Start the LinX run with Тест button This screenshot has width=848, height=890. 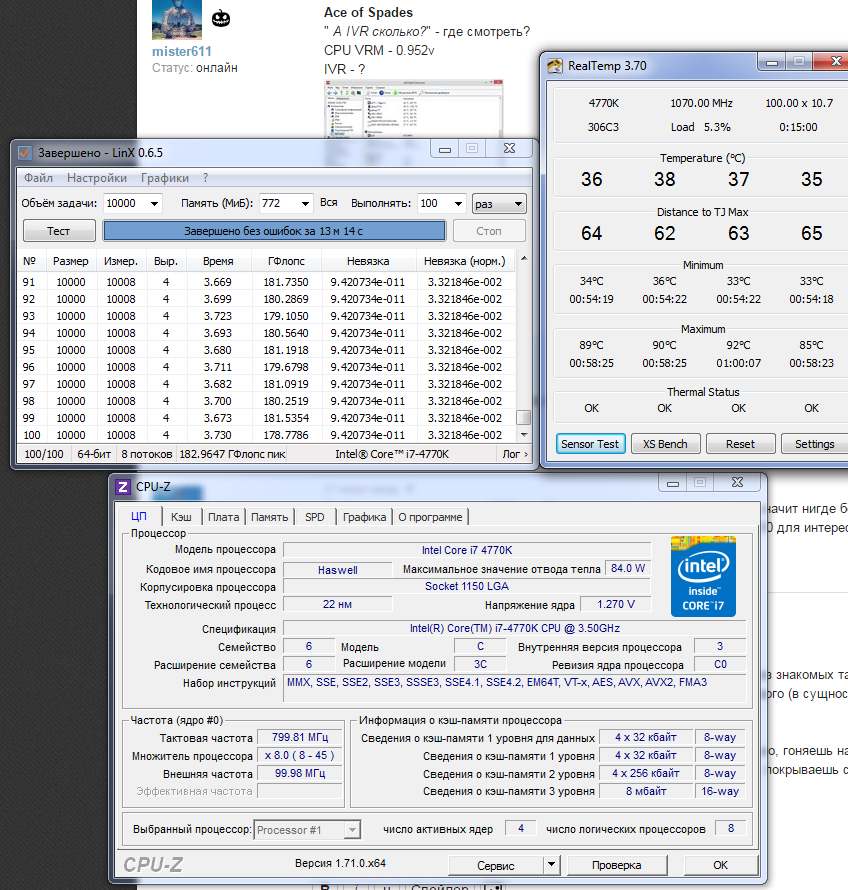59,231
